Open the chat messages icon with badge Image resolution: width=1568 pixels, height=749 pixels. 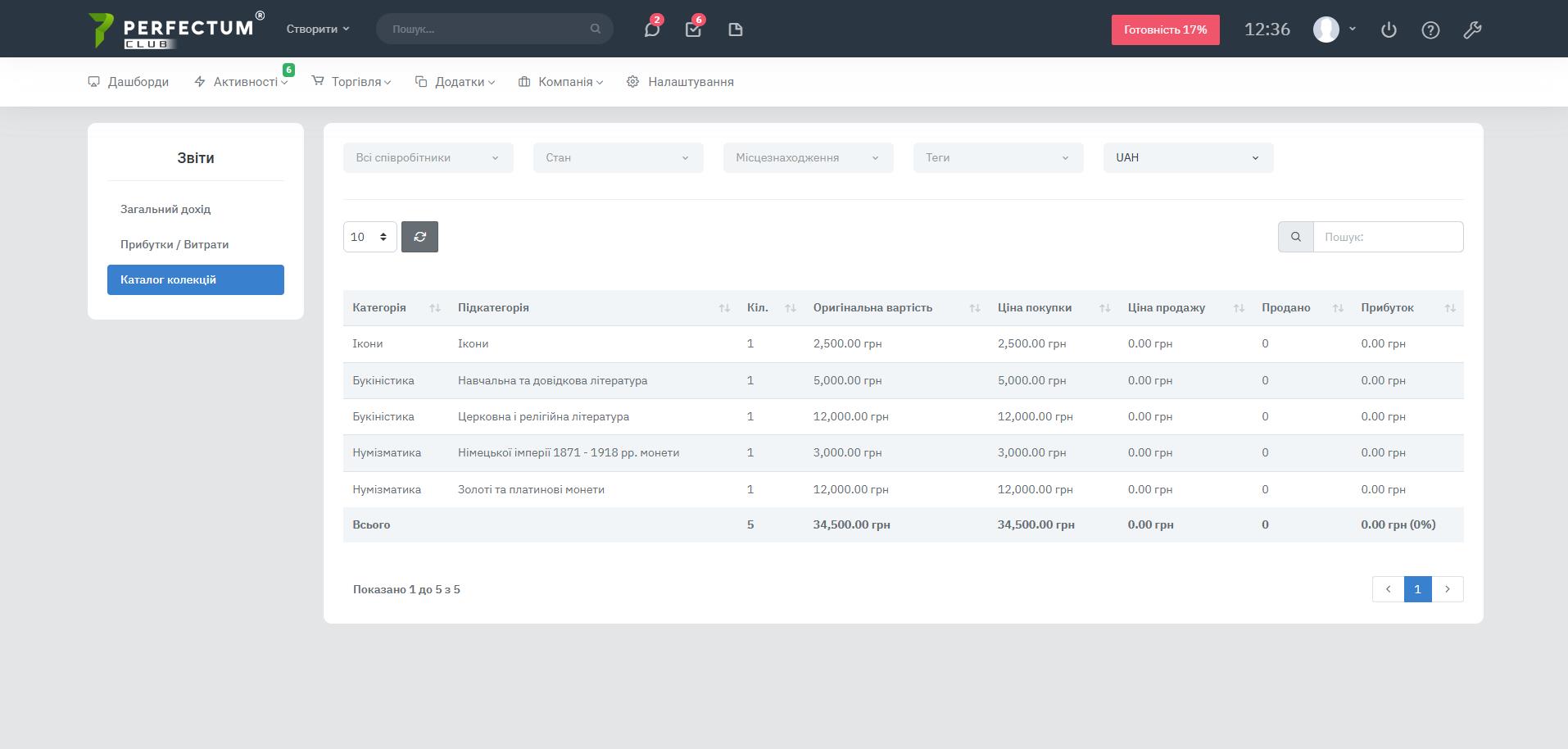coord(651,30)
